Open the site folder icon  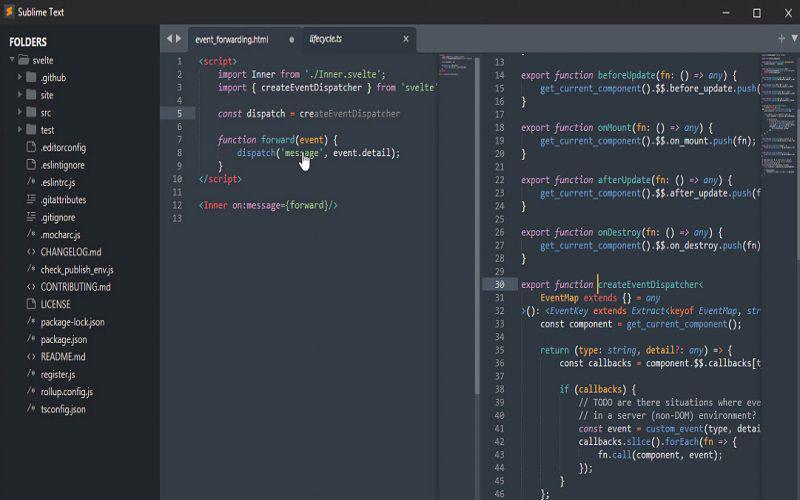click(x=31, y=94)
